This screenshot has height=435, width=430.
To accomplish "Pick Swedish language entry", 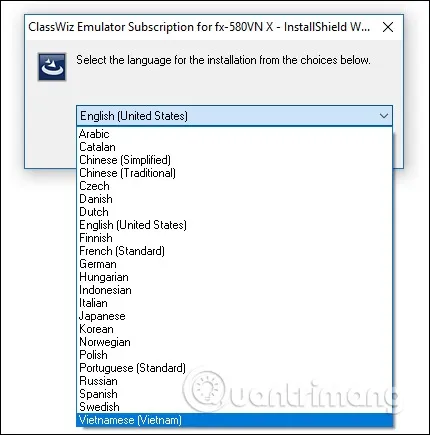I will pos(234,407).
